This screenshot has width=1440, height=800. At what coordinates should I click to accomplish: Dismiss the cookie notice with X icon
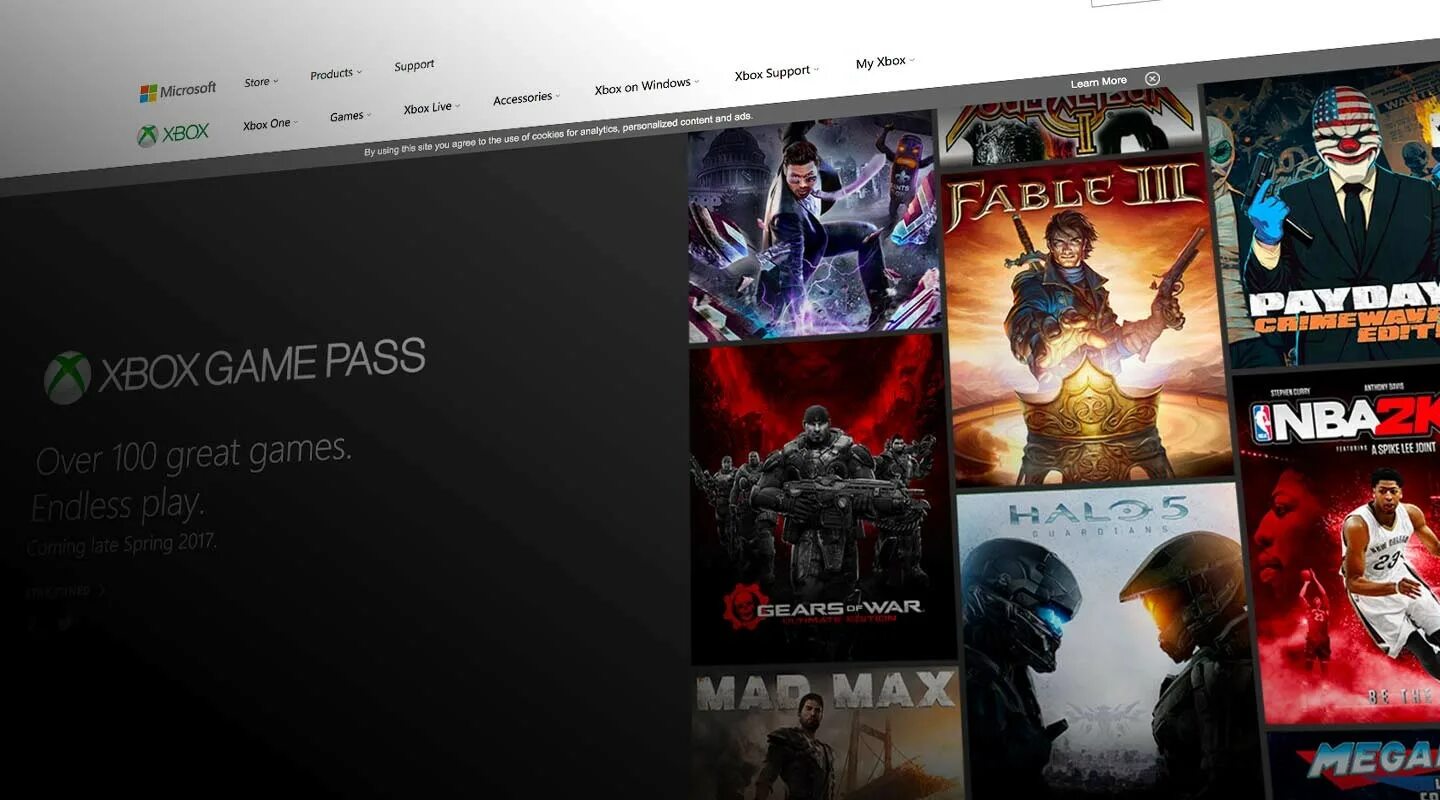1152,78
